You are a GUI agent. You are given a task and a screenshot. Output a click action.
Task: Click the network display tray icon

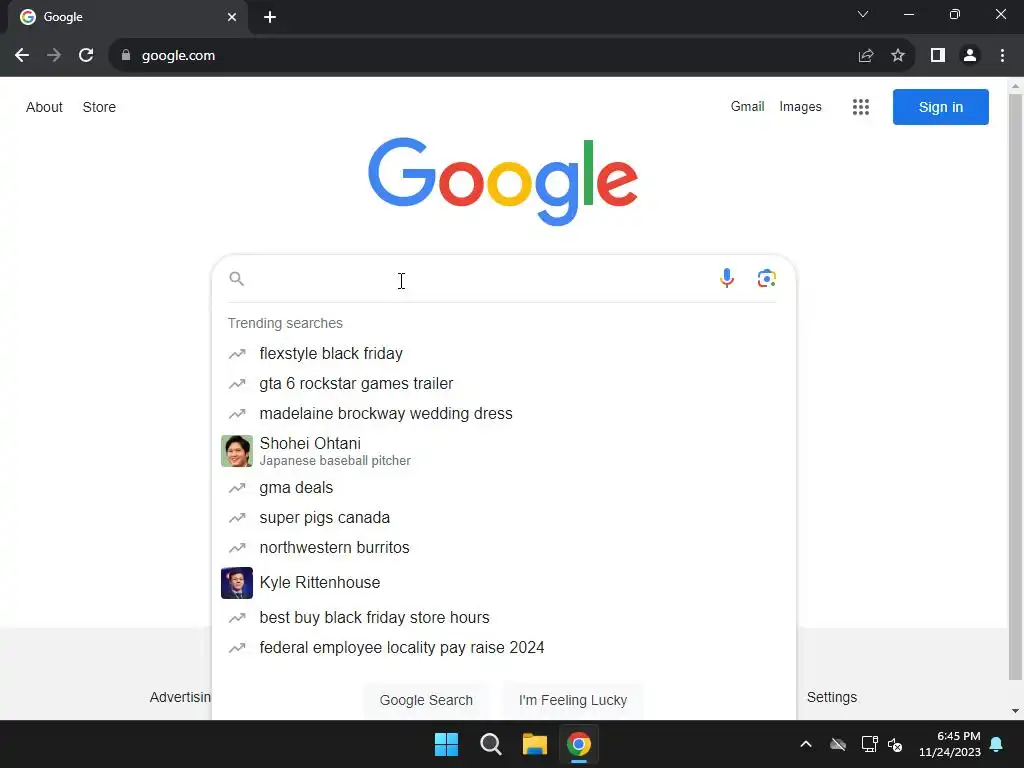click(869, 744)
